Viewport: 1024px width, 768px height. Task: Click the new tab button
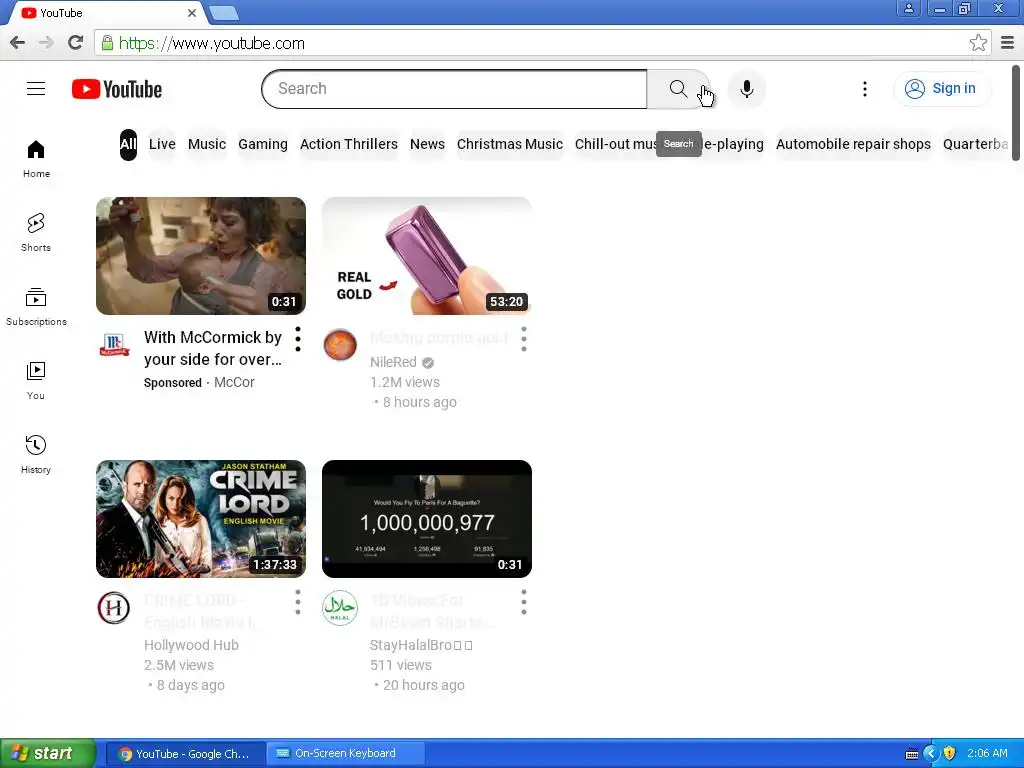tap(224, 12)
